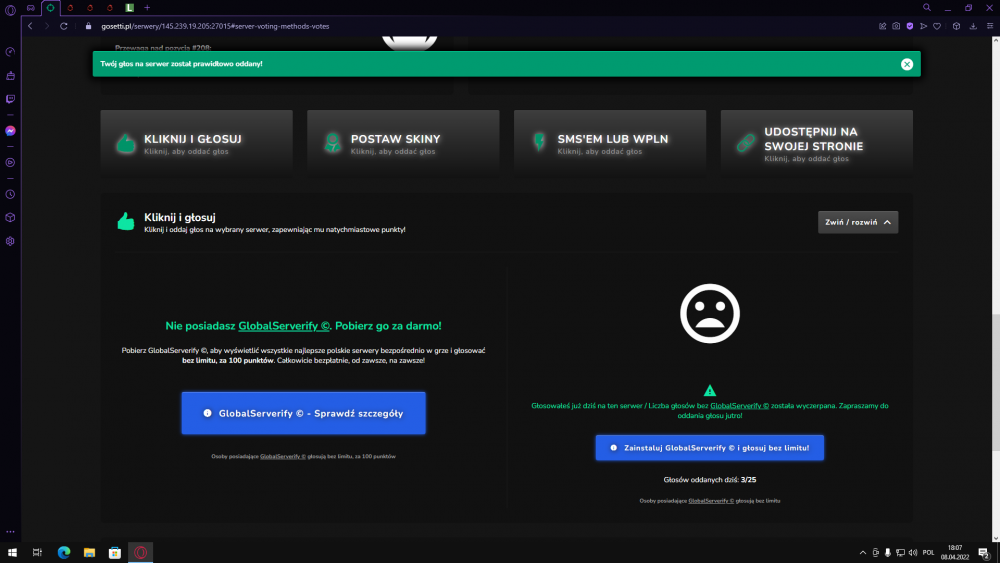Image resolution: width=1000 pixels, height=563 pixels.
Task: Click Zainstaluj GlobalServerify © i głosuj bez limitu
Action: pyautogui.click(x=710, y=448)
